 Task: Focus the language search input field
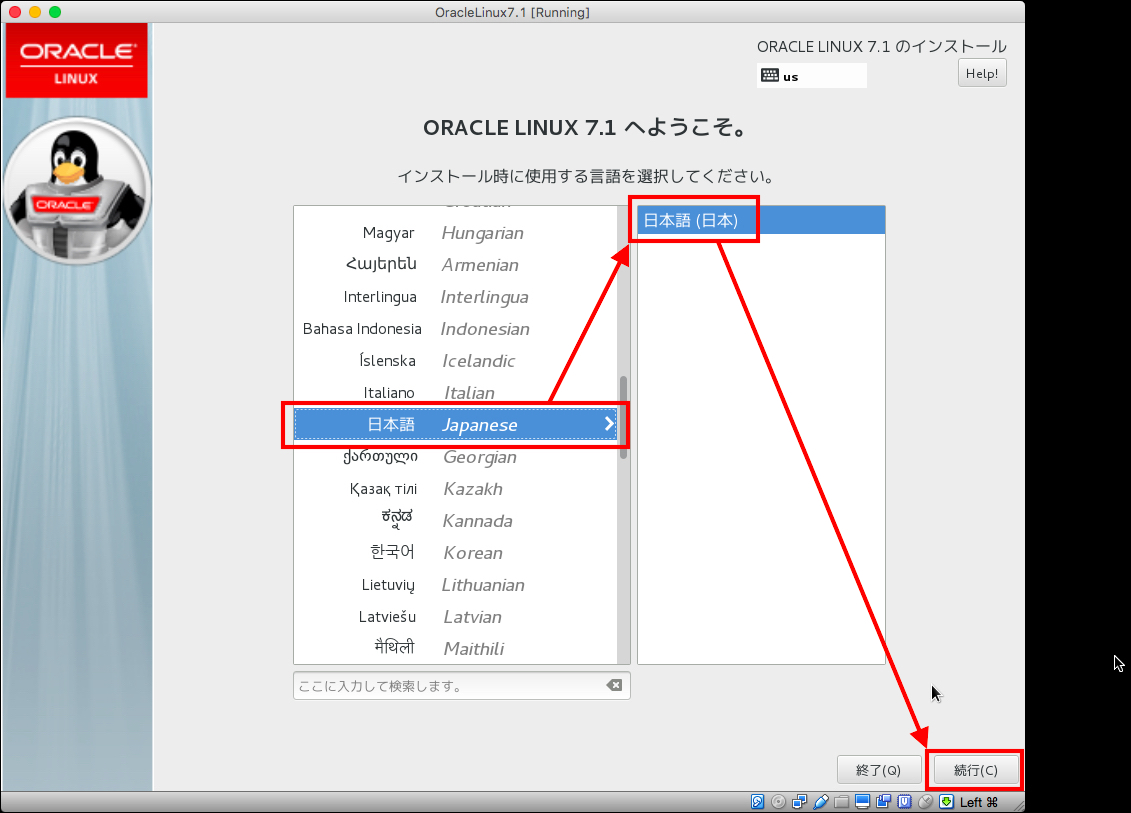445,686
